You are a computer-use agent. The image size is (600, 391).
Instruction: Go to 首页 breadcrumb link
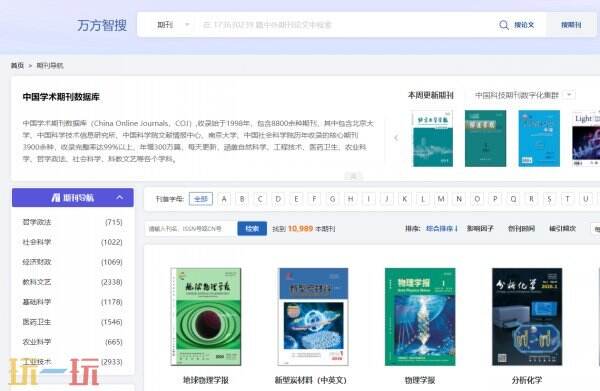pos(17,65)
